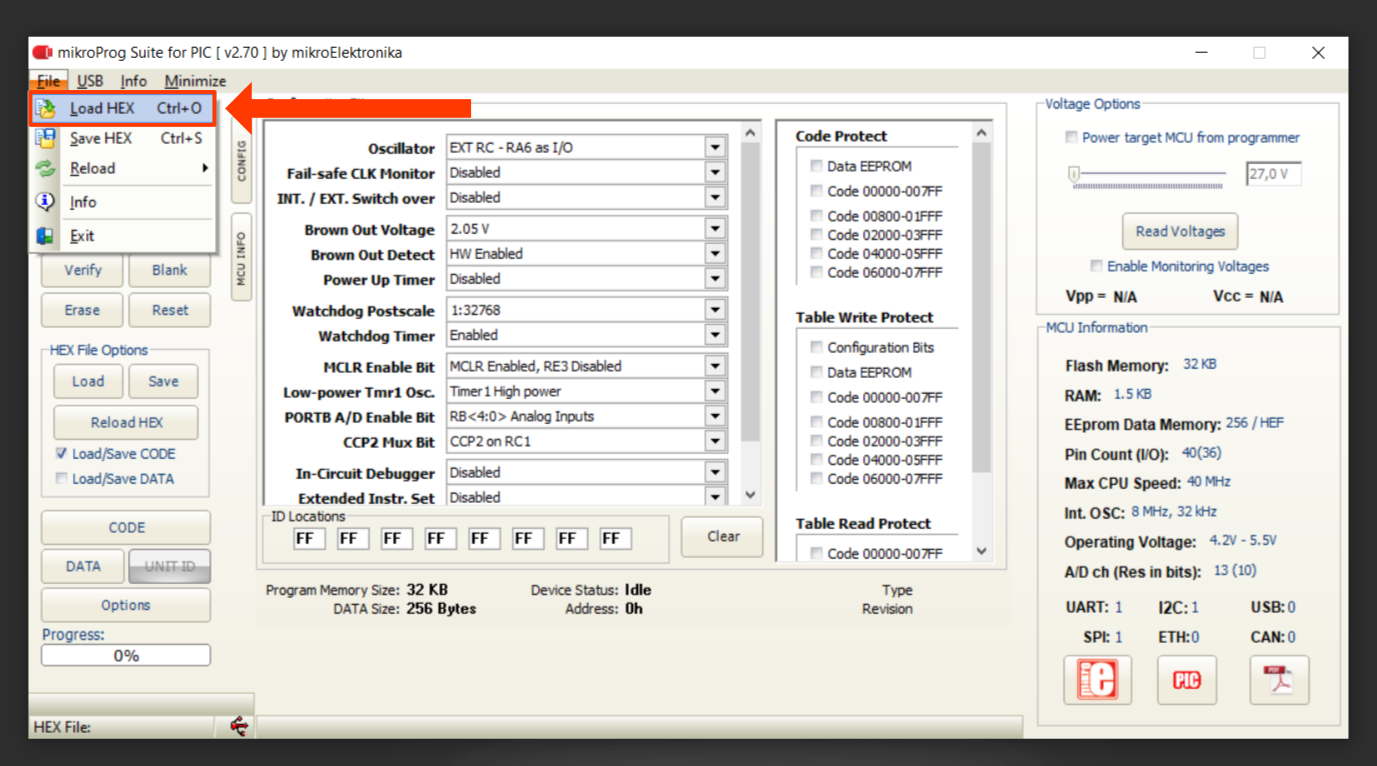
Task: Uncheck Load/Save CODE option
Action: point(62,453)
